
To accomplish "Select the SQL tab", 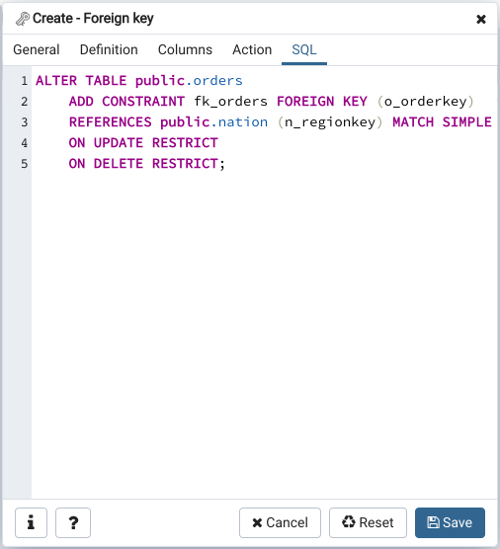I will tap(304, 50).
